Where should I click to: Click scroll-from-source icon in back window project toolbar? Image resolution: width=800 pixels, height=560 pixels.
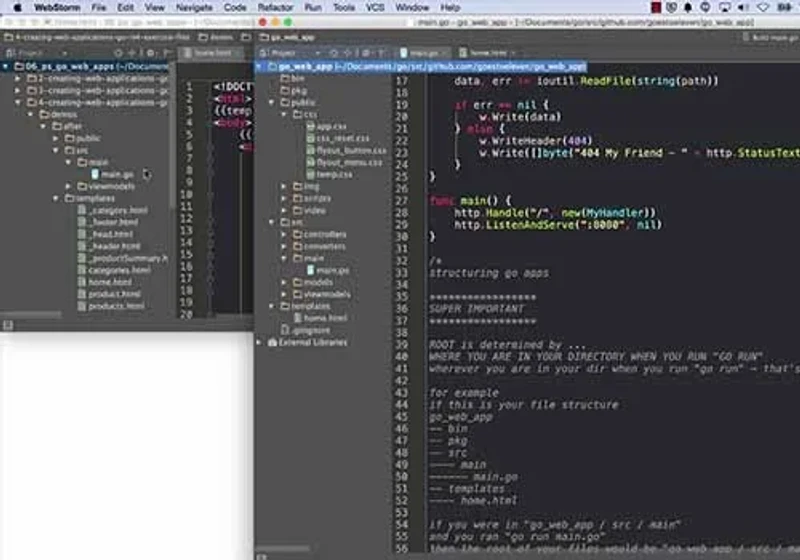[118, 53]
